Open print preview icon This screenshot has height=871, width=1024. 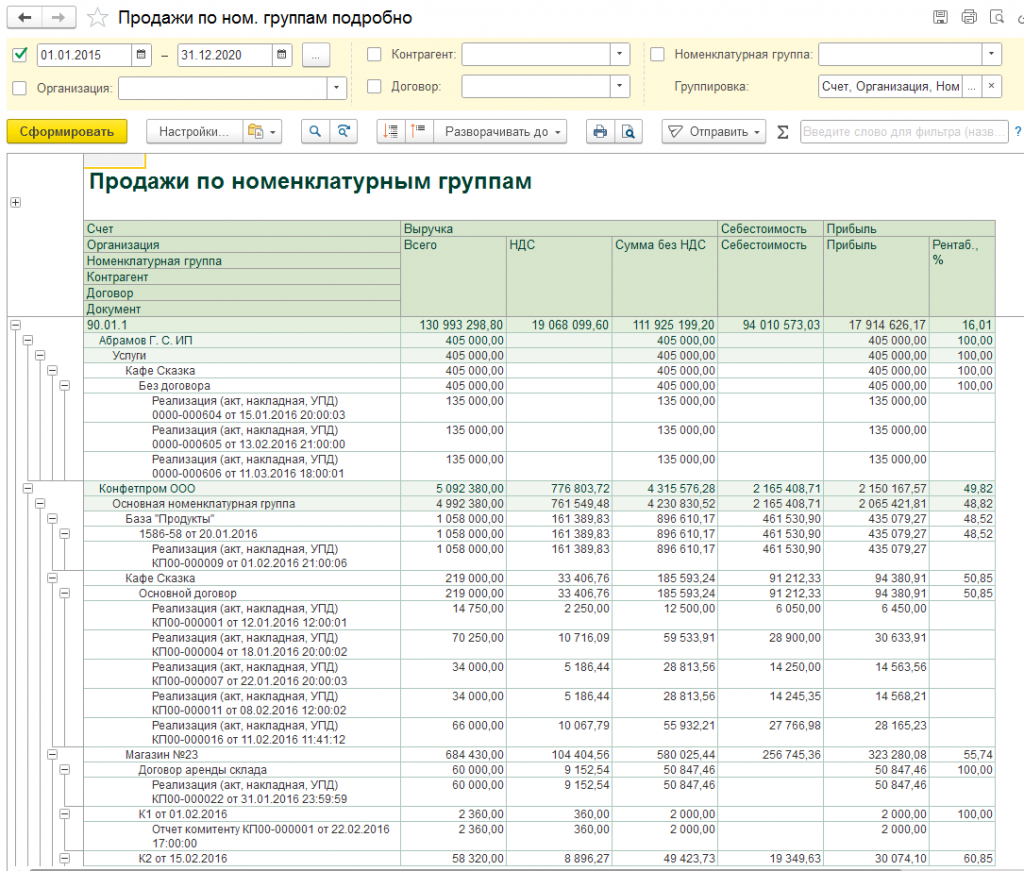click(x=628, y=131)
